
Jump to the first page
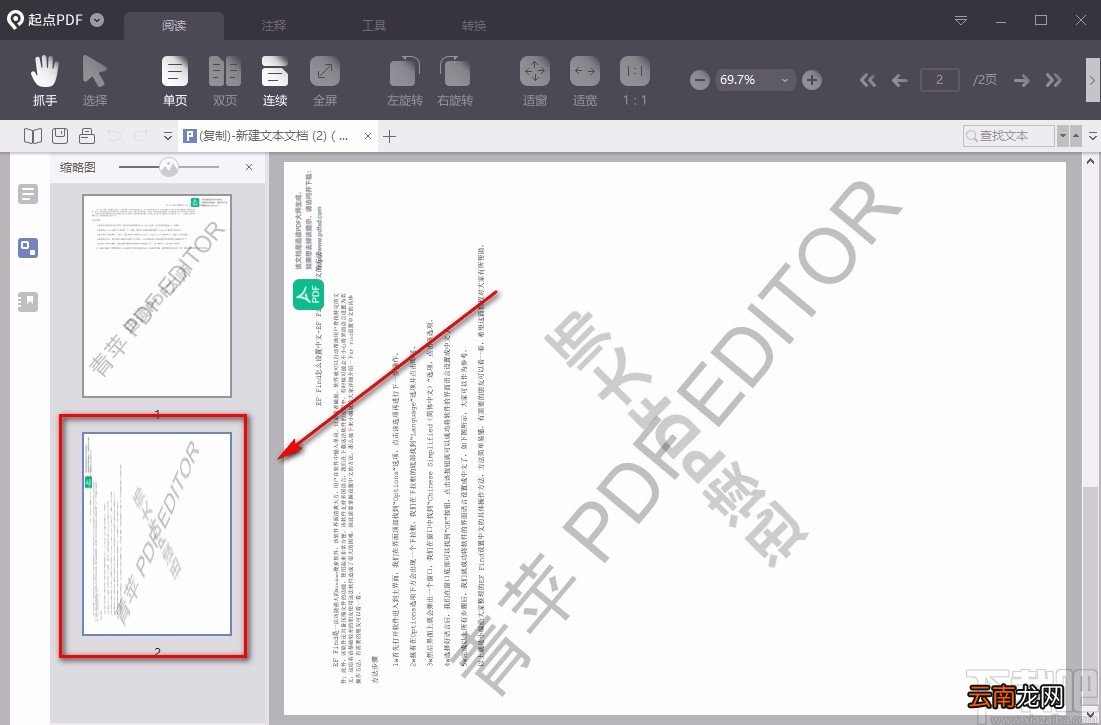click(x=868, y=80)
